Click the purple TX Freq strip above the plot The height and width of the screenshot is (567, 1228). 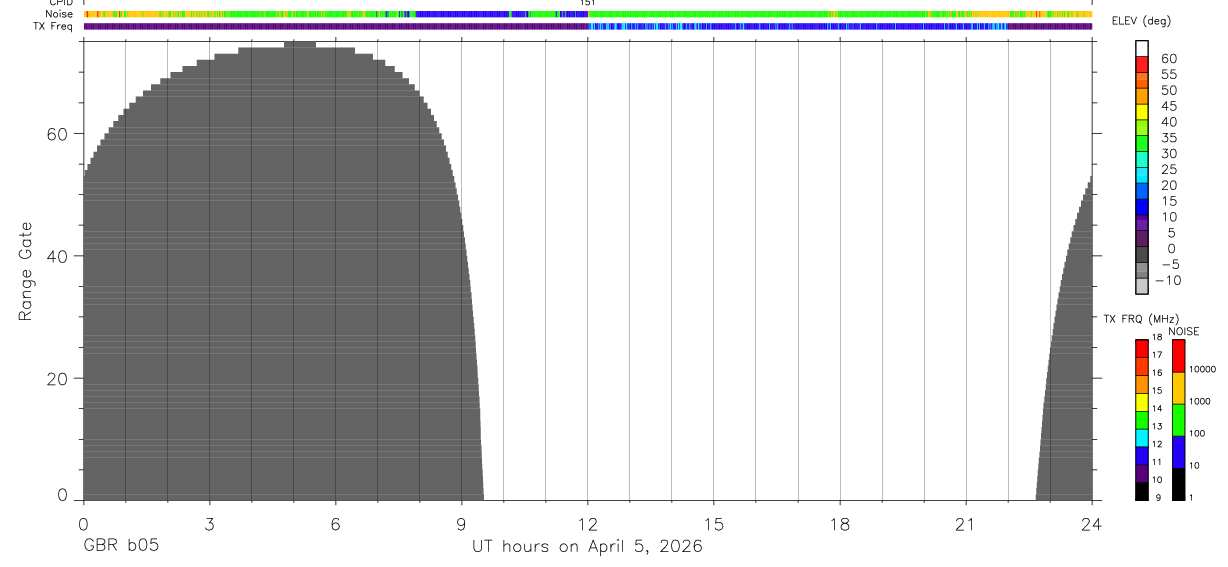[x=588, y=26]
